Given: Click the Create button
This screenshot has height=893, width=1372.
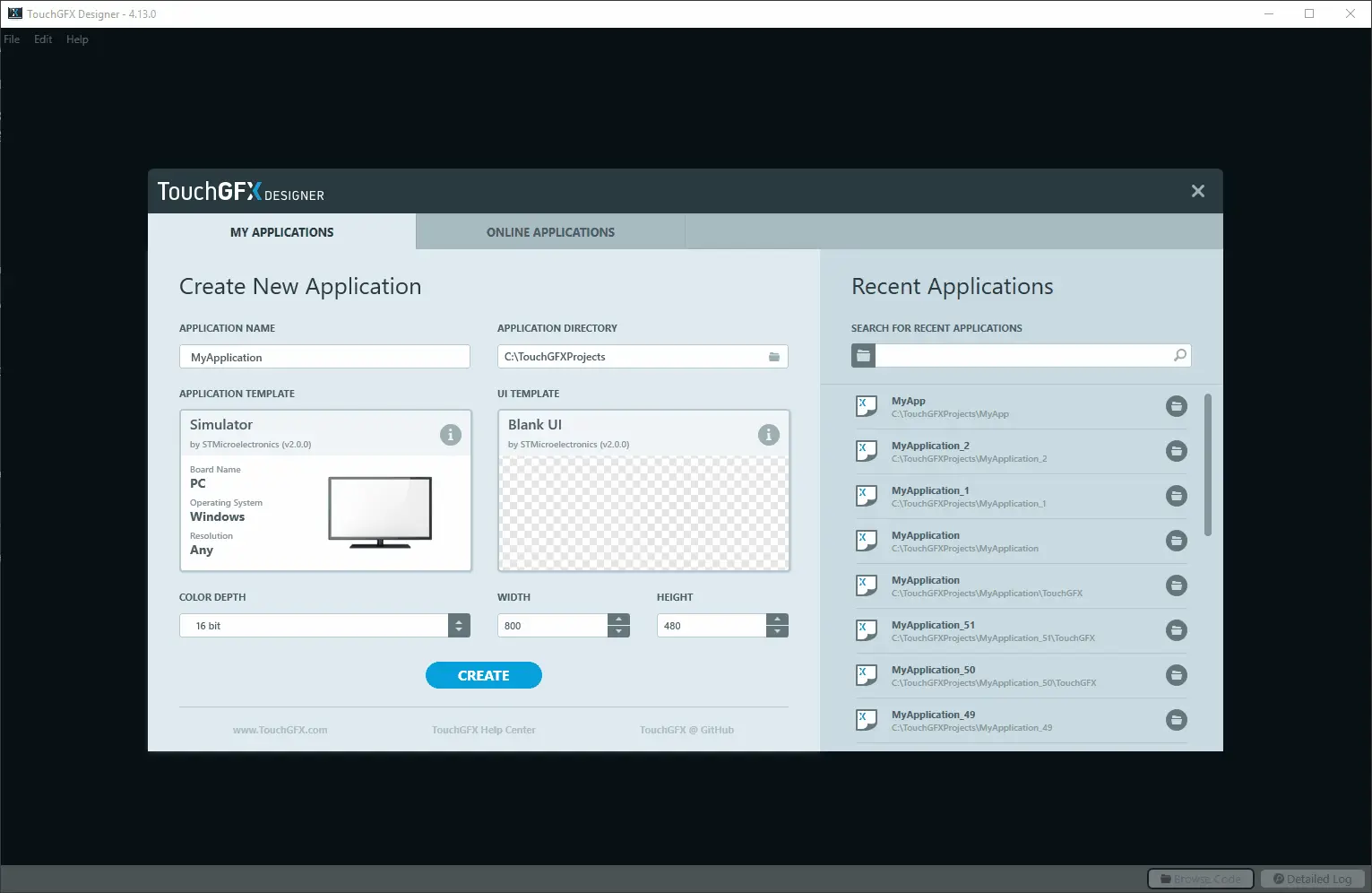Looking at the screenshot, I should (484, 675).
